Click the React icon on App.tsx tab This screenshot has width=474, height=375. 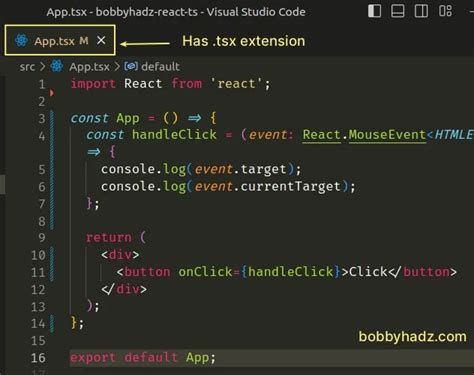(x=21, y=41)
